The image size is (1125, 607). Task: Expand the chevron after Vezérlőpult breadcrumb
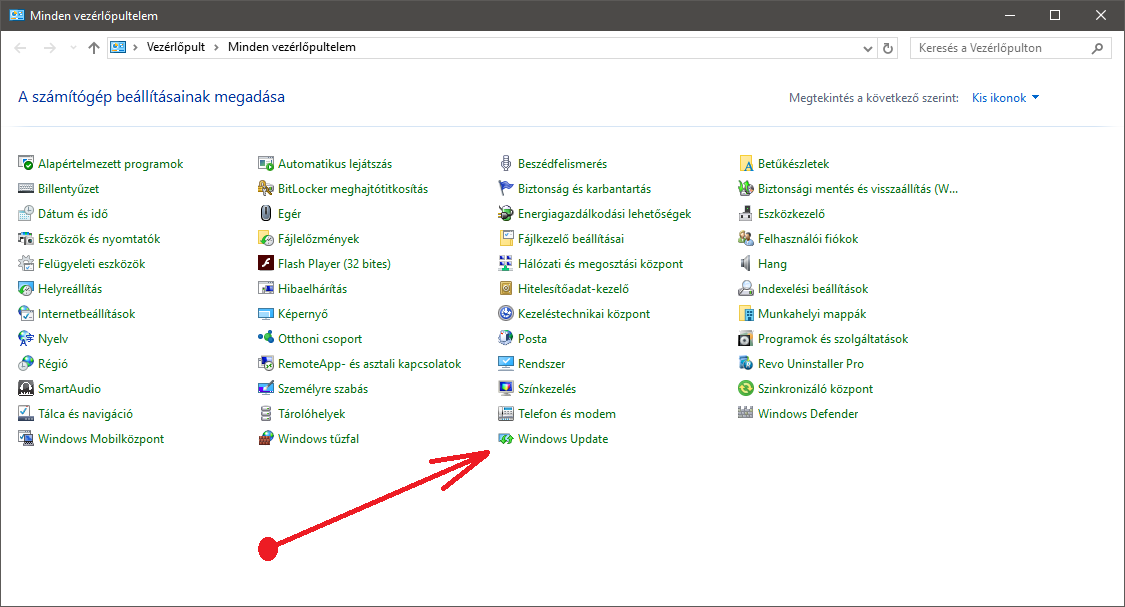click(x=216, y=47)
